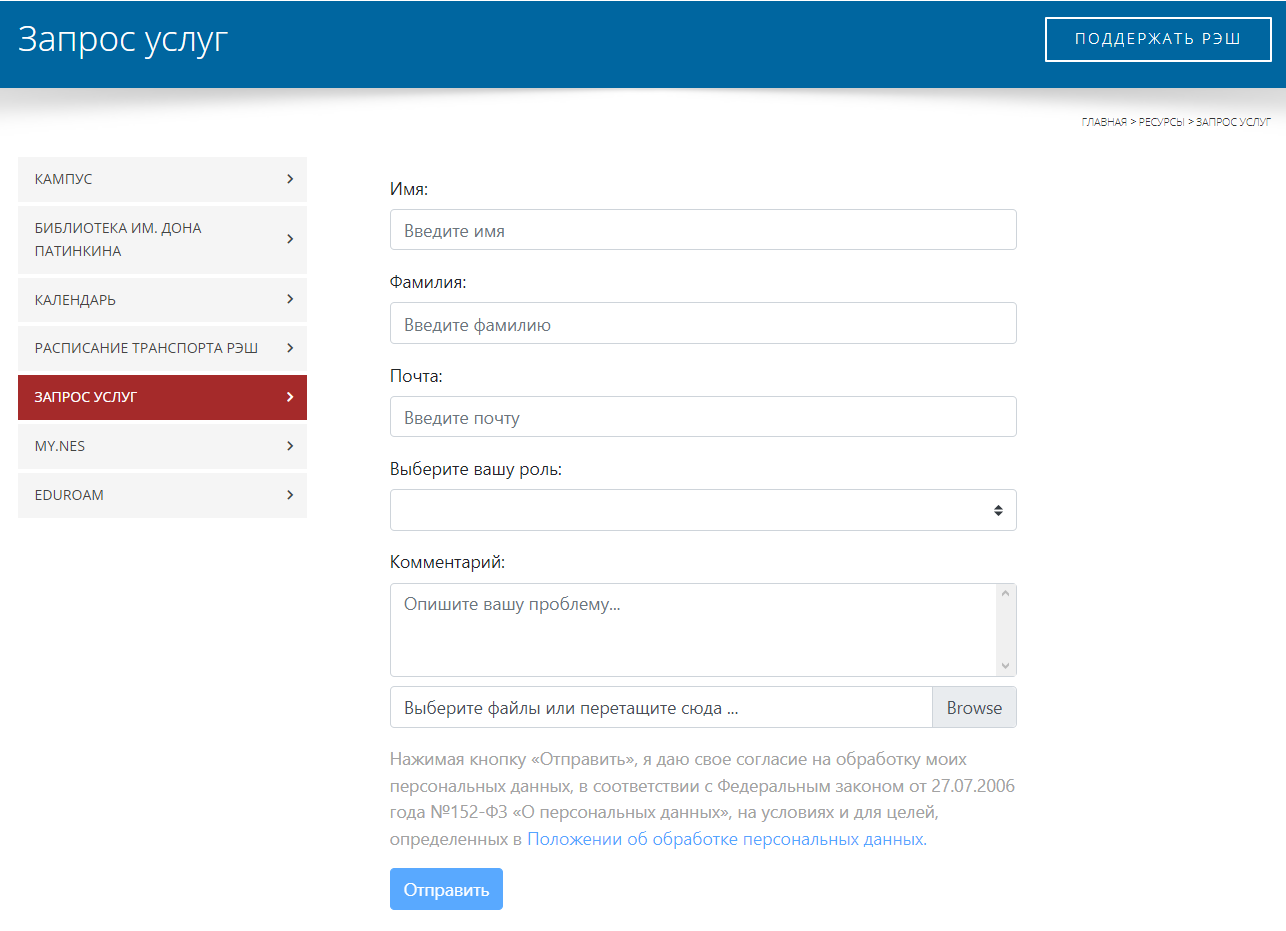Click the Фамилия: field label
The width and height of the screenshot is (1286, 931).
click(428, 282)
